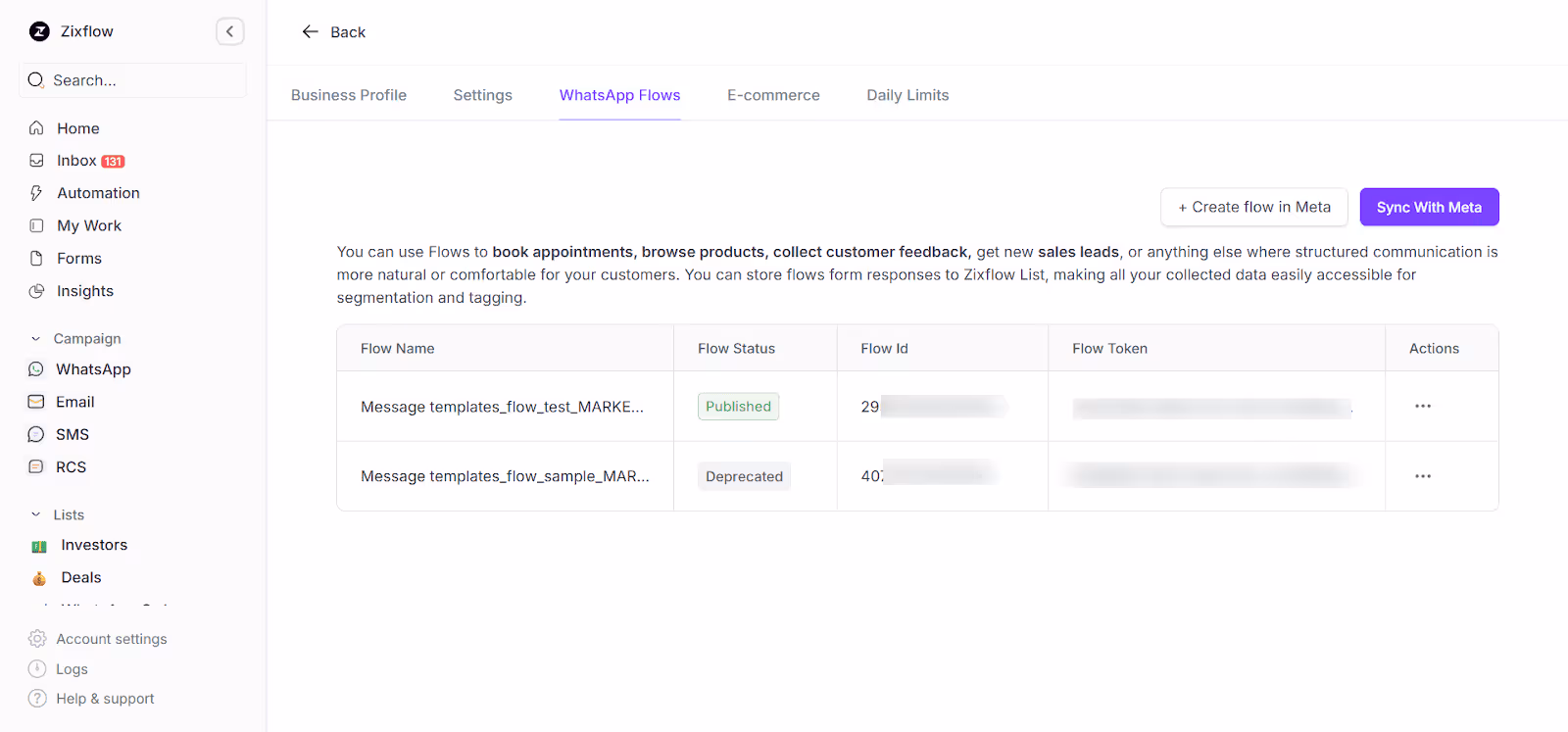Viewport: 1568px width, 732px height.
Task: Click the WhatsApp icon in the sidebar
Action: pos(36,369)
